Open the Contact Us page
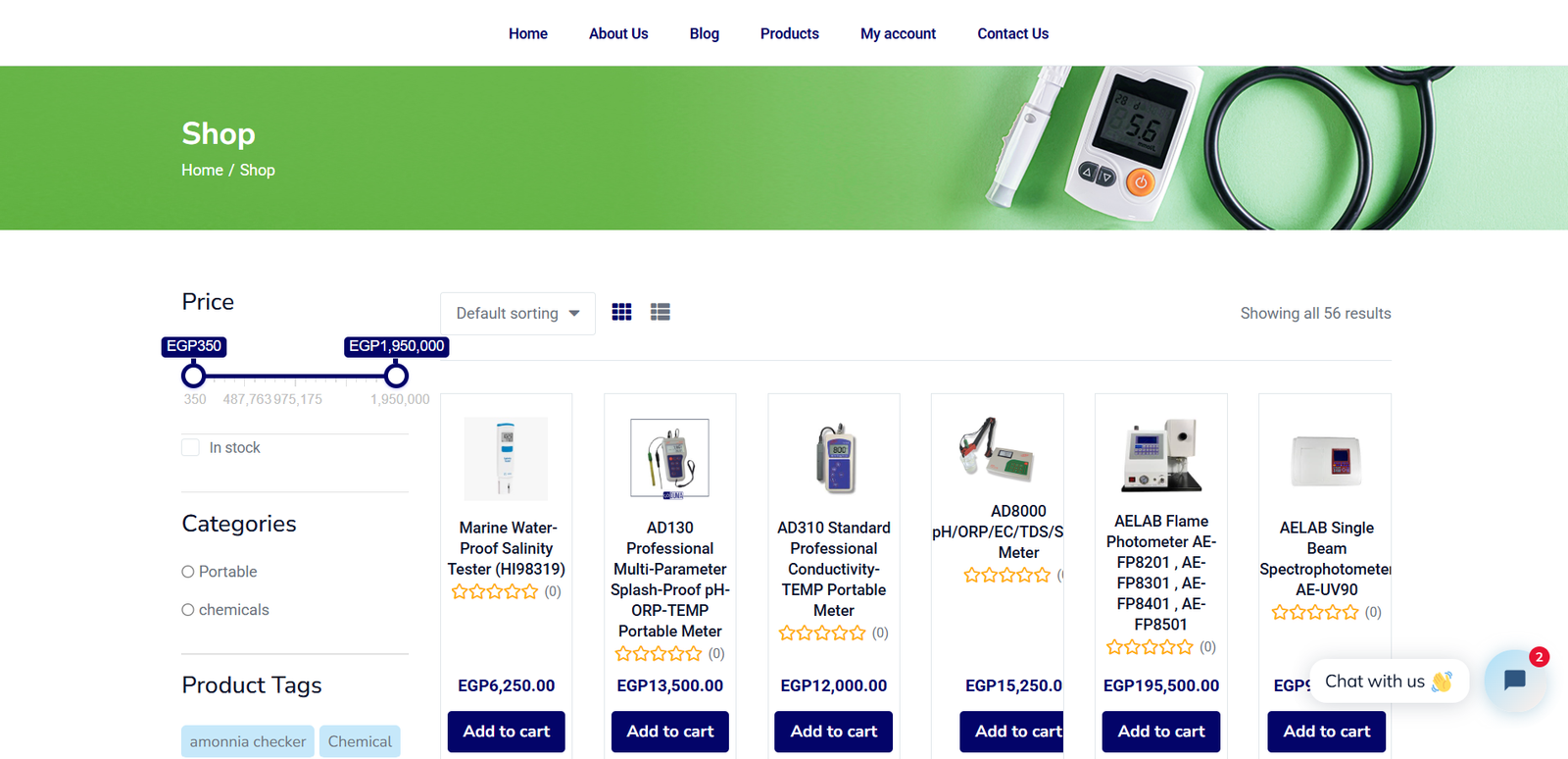This screenshot has height=759, width=1568. [x=1012, y=33]
